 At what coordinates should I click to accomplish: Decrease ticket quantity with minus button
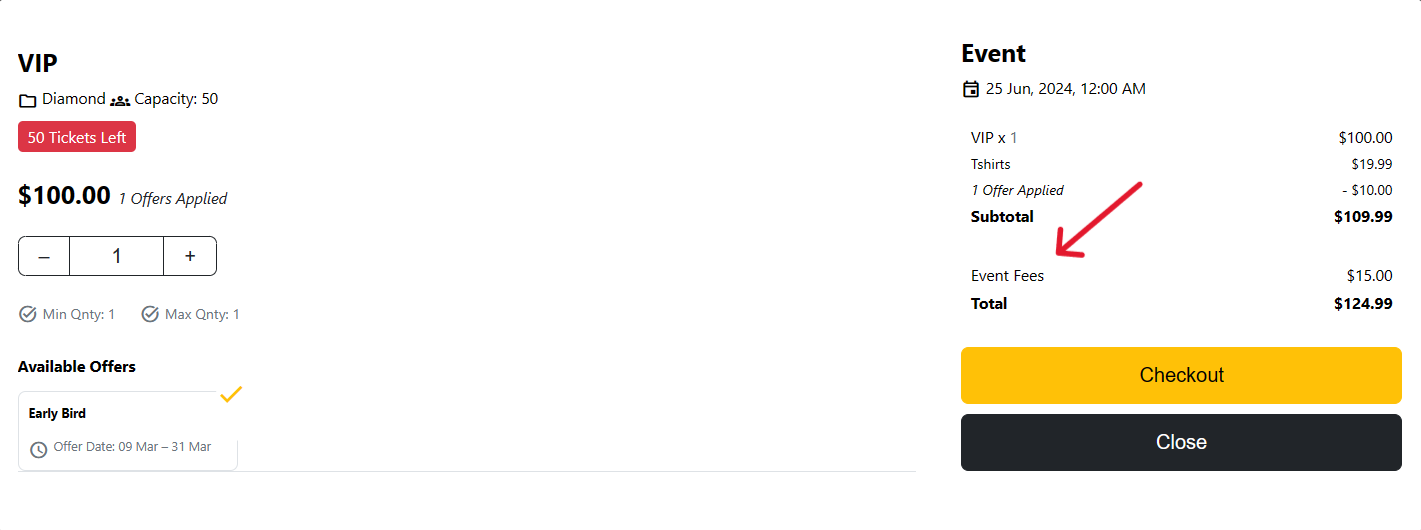[44, 256]
